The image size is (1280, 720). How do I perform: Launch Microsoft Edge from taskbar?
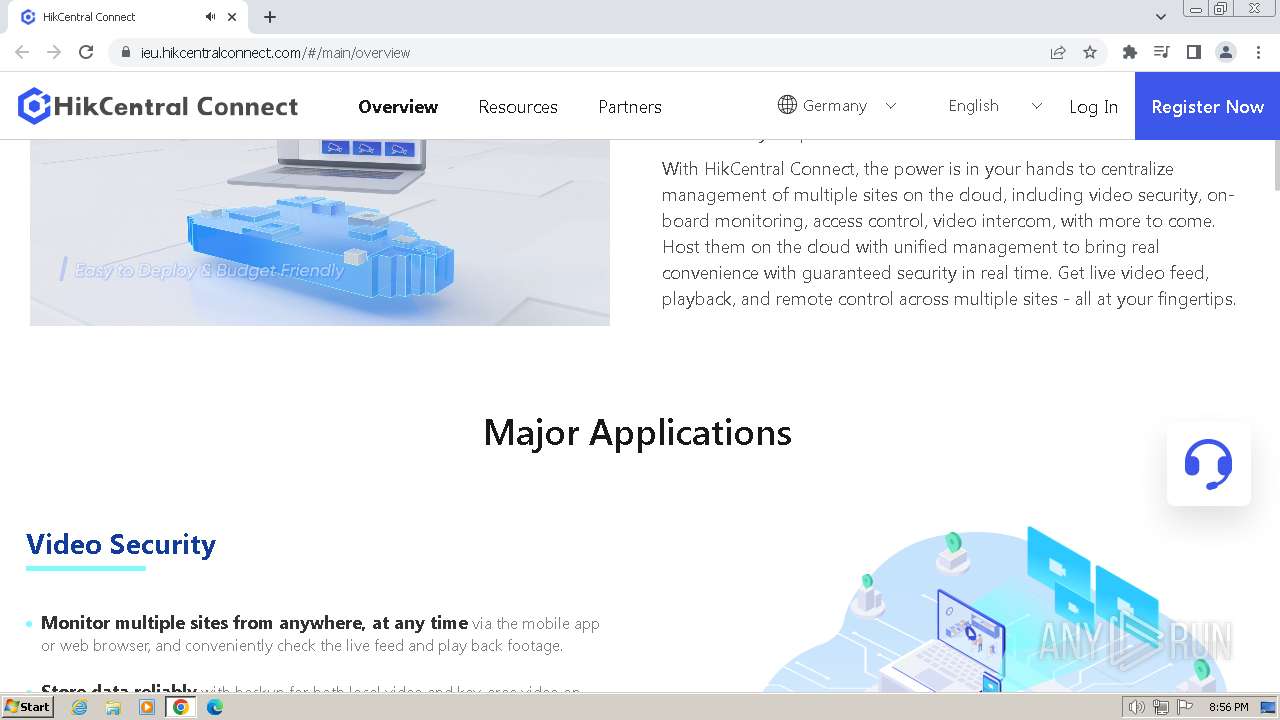click(x=215, y=707)
